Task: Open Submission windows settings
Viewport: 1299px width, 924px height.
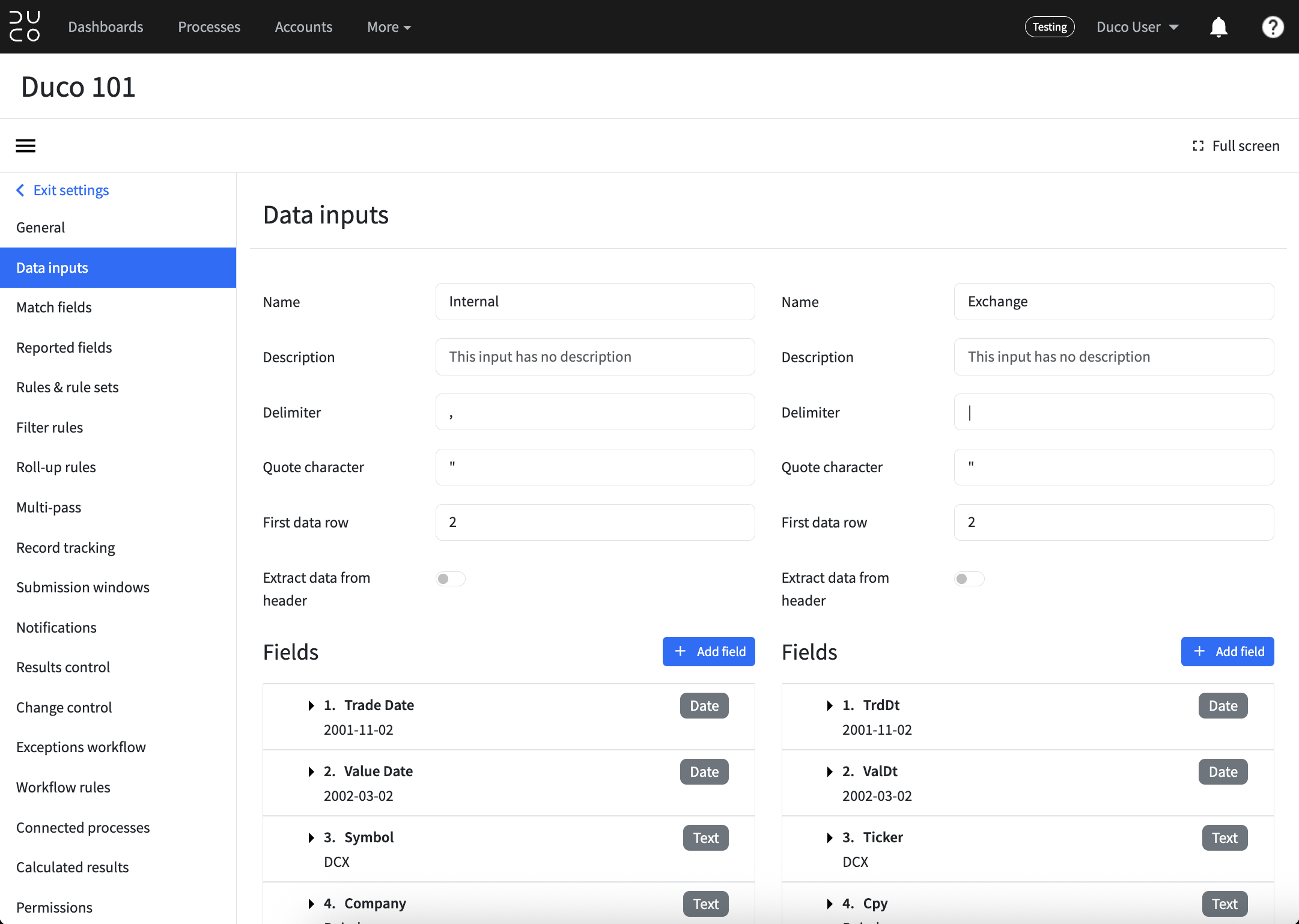Action: (x=118, y=588)
